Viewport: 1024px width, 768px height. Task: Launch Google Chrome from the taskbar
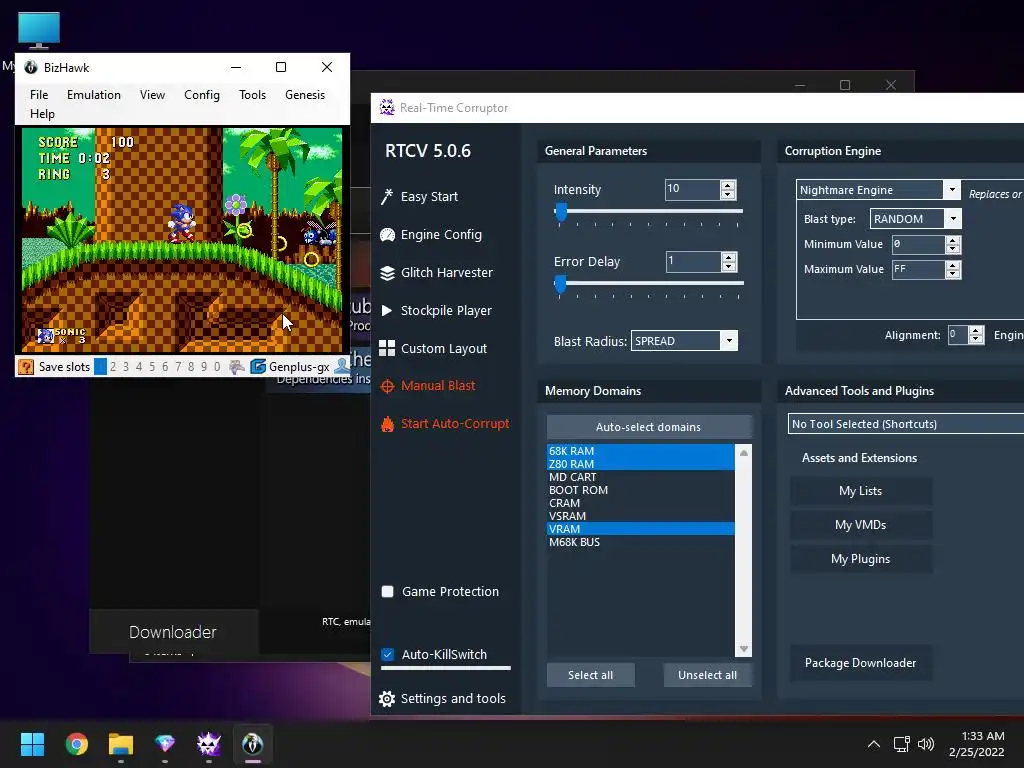(x=77, y=744)
